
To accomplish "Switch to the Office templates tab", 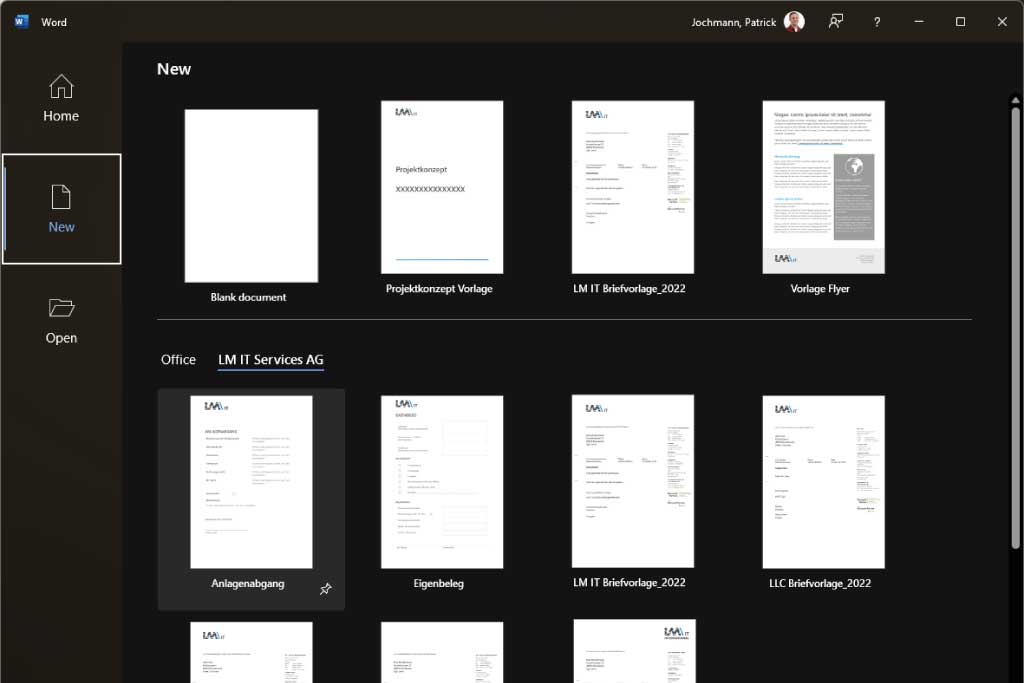I will [x=178, y=359].
